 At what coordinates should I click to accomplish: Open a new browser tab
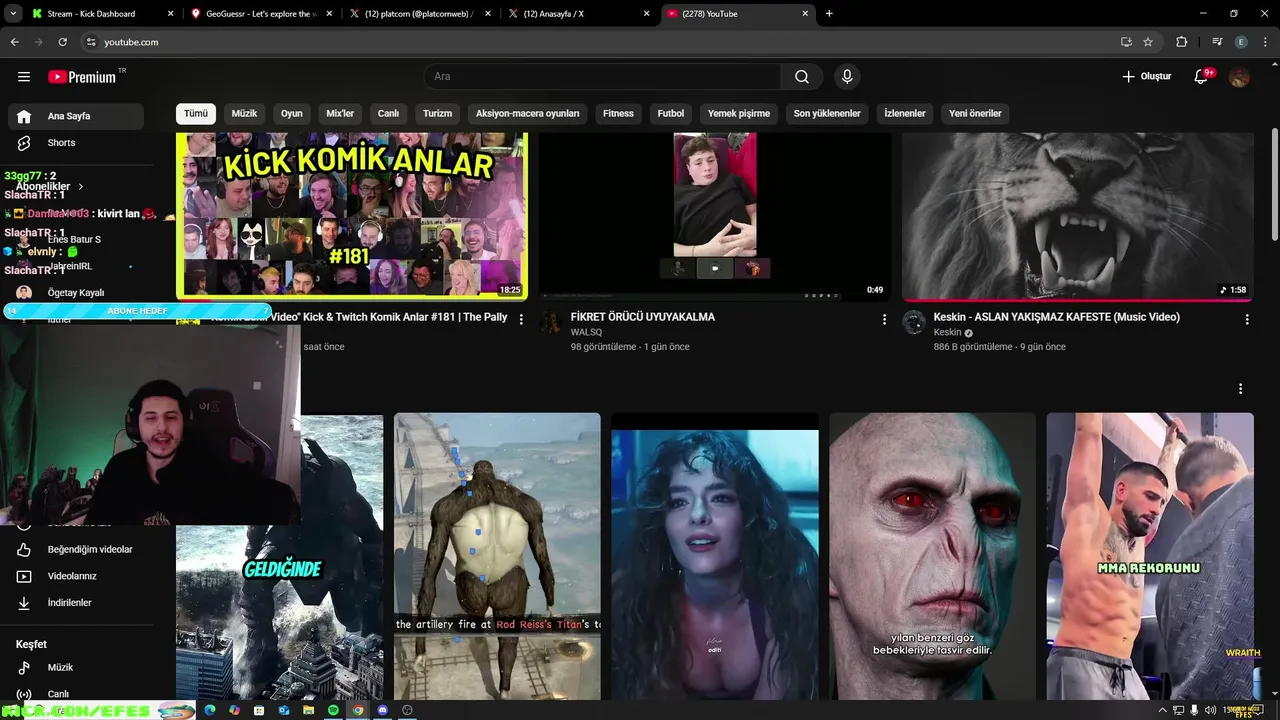click(829, 14)
